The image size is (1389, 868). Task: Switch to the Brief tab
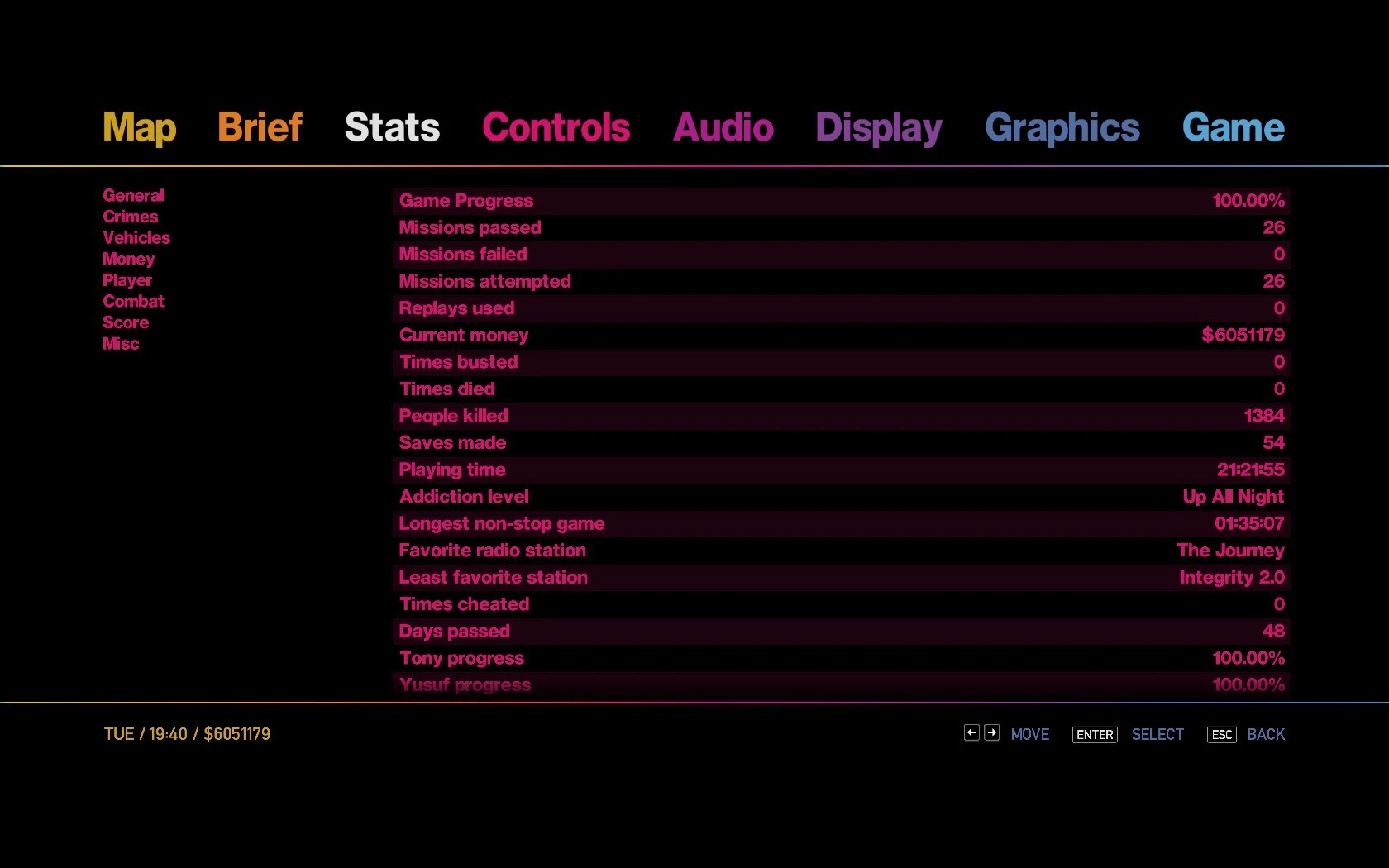point(260,127)
